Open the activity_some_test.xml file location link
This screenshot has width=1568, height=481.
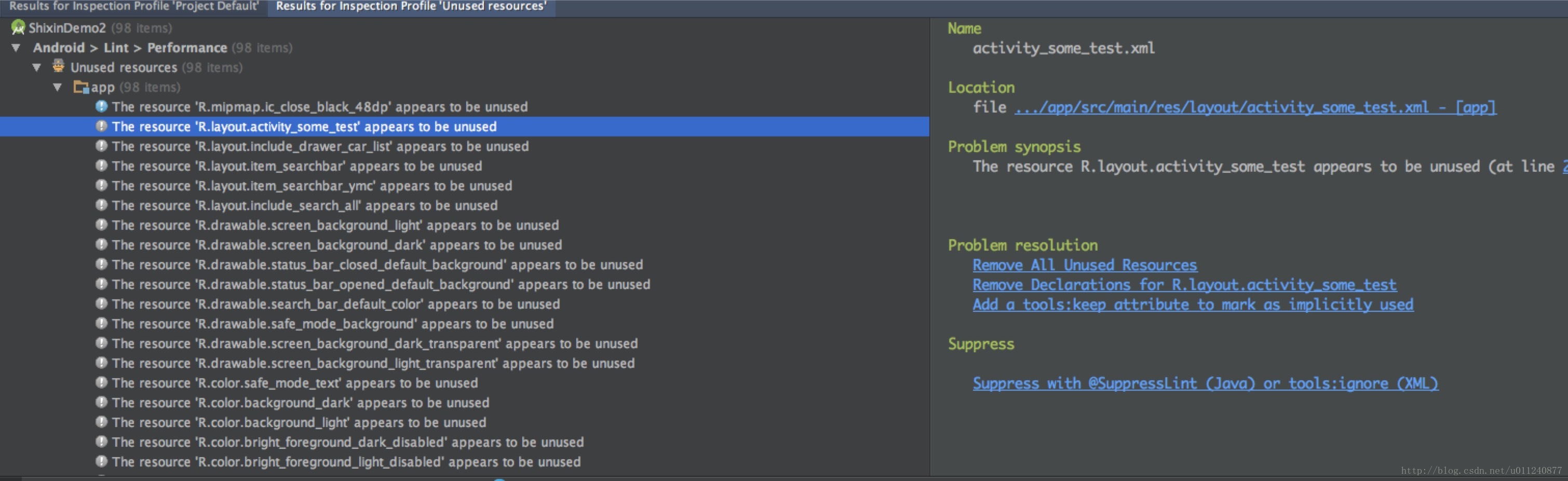click(1255, 107)
